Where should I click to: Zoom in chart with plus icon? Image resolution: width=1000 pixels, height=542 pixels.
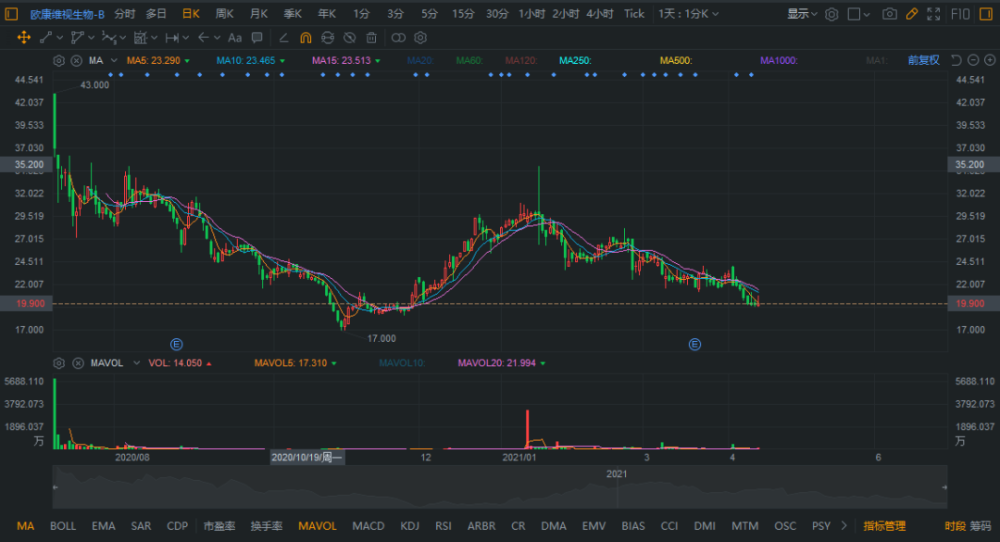990,60
